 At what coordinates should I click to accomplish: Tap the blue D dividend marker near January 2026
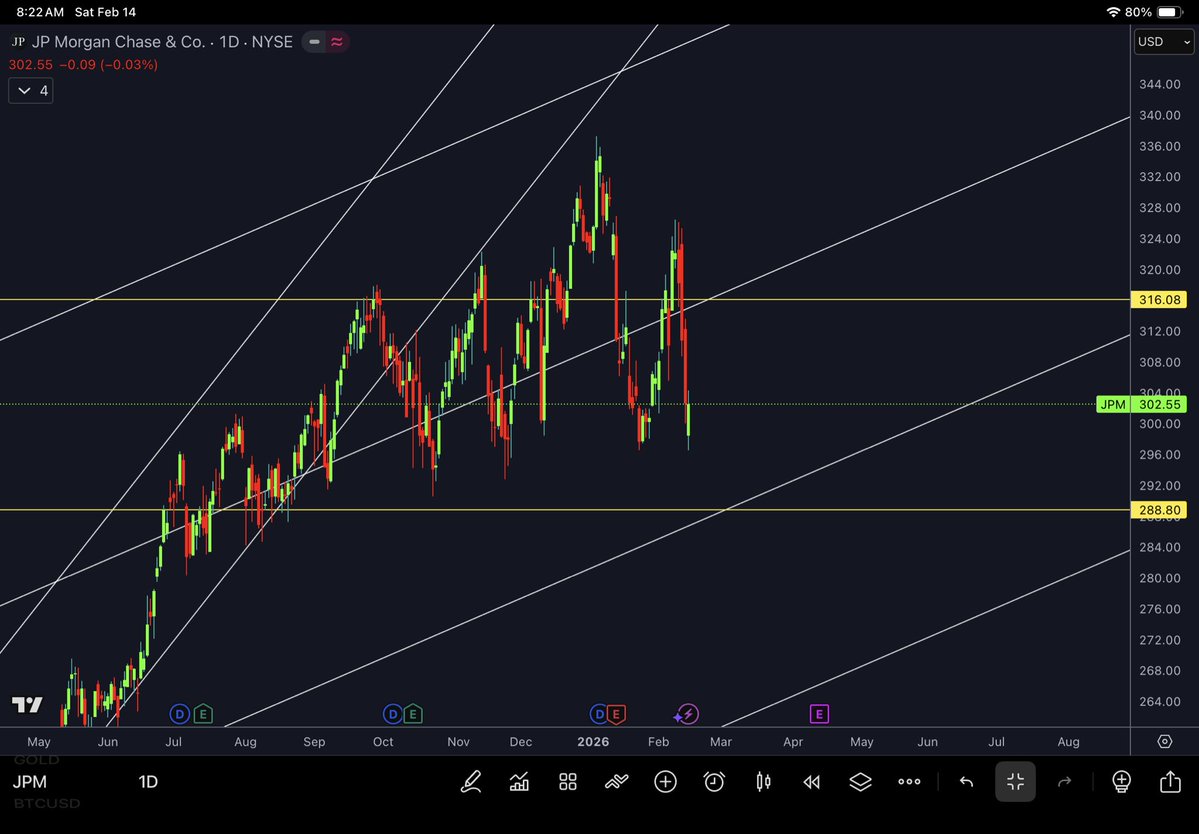point(599,714)
